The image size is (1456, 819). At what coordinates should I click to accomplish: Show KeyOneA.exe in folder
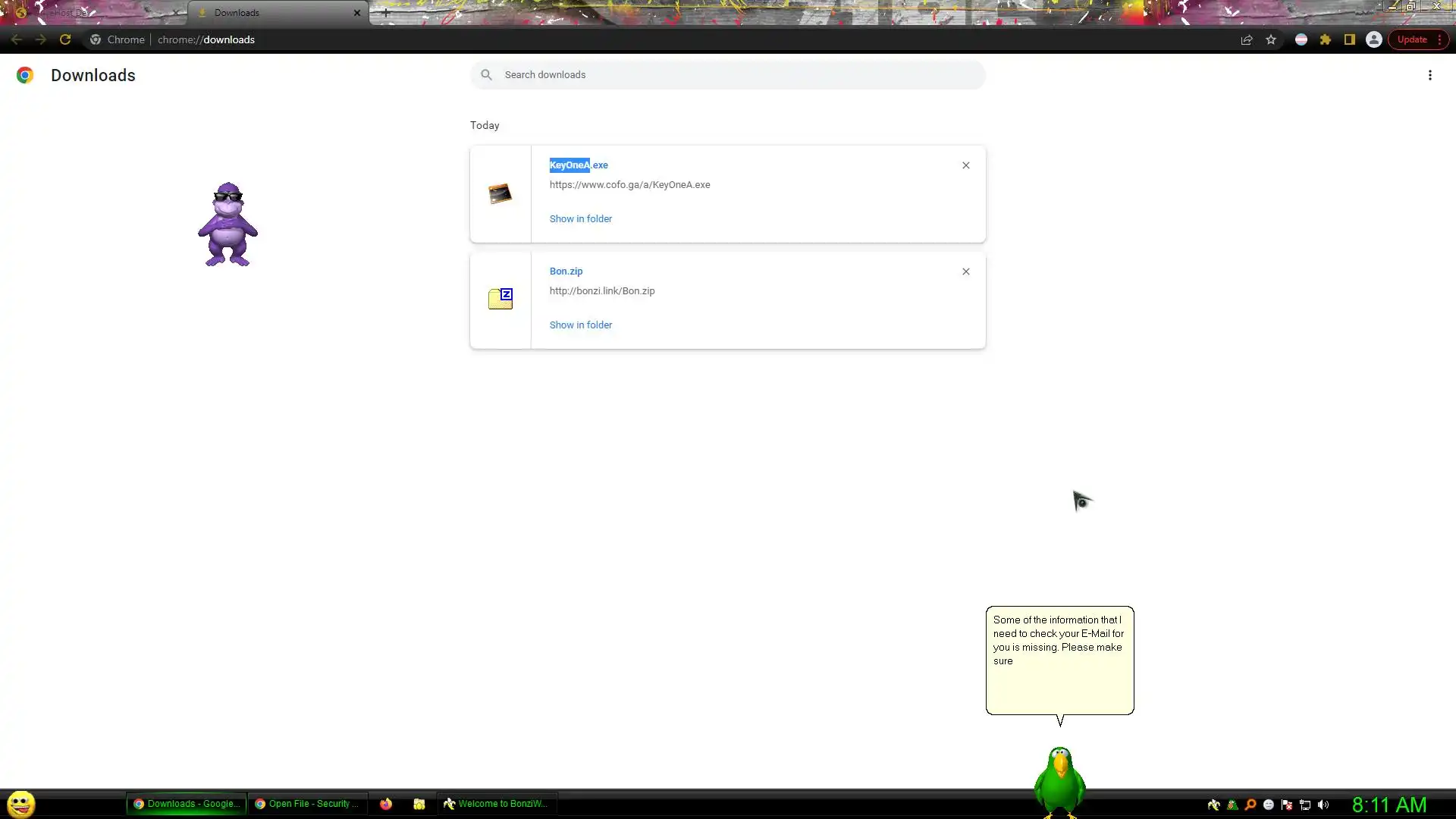pyautogui.click(x=580, y=218)
